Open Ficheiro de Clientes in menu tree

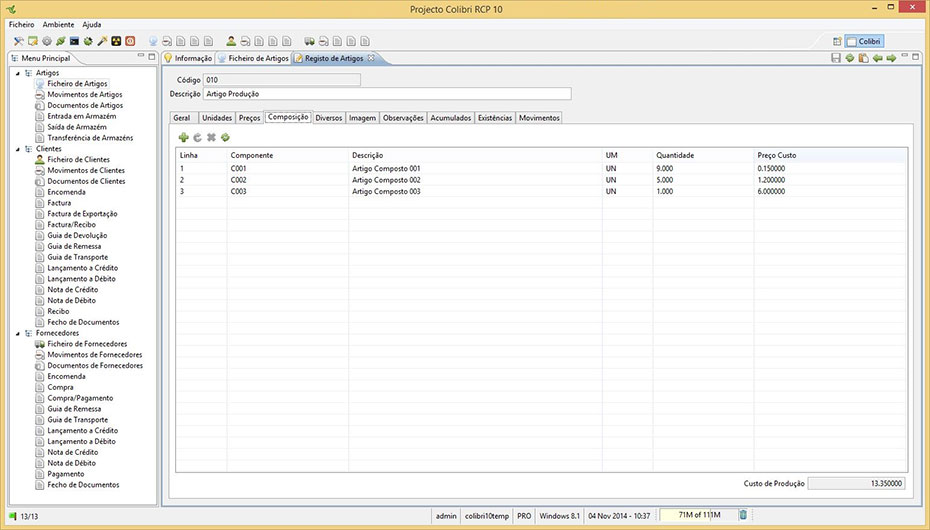(x=78, y=160)
